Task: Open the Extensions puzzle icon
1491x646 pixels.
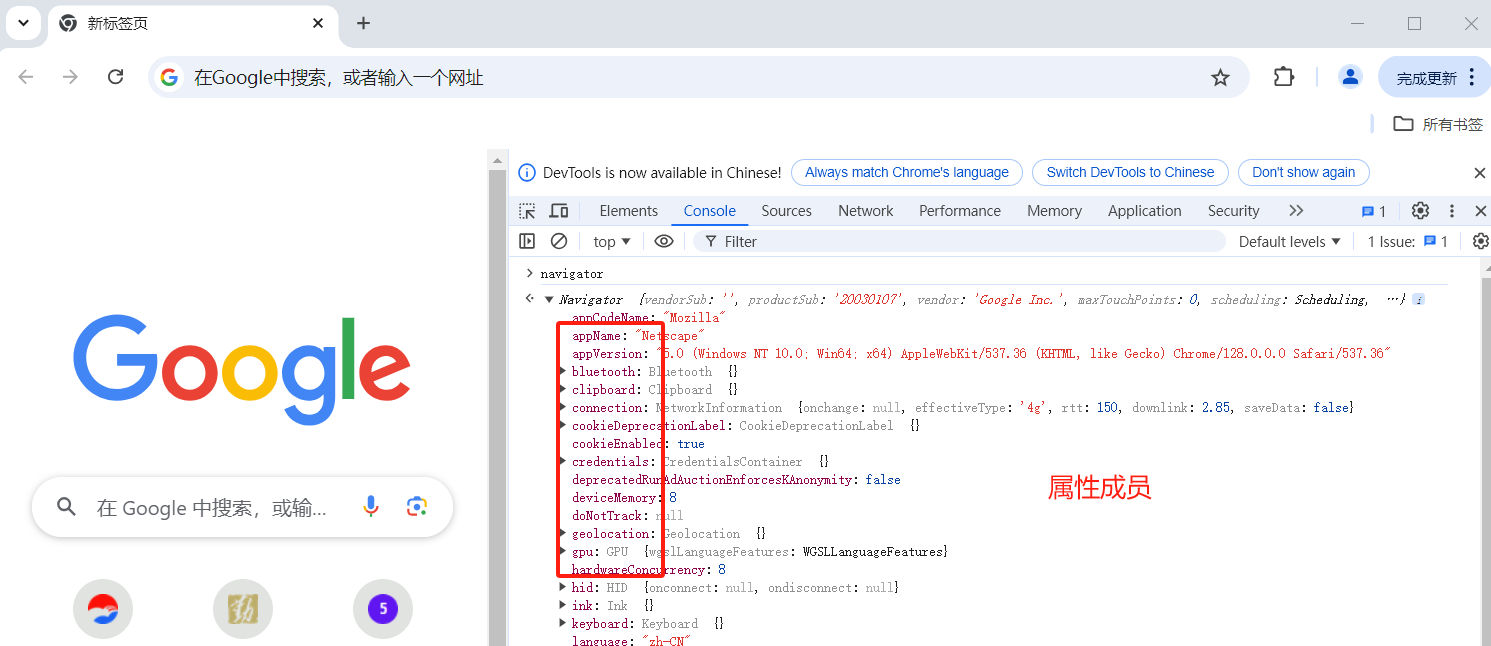Action: [x=1284, y=77]
